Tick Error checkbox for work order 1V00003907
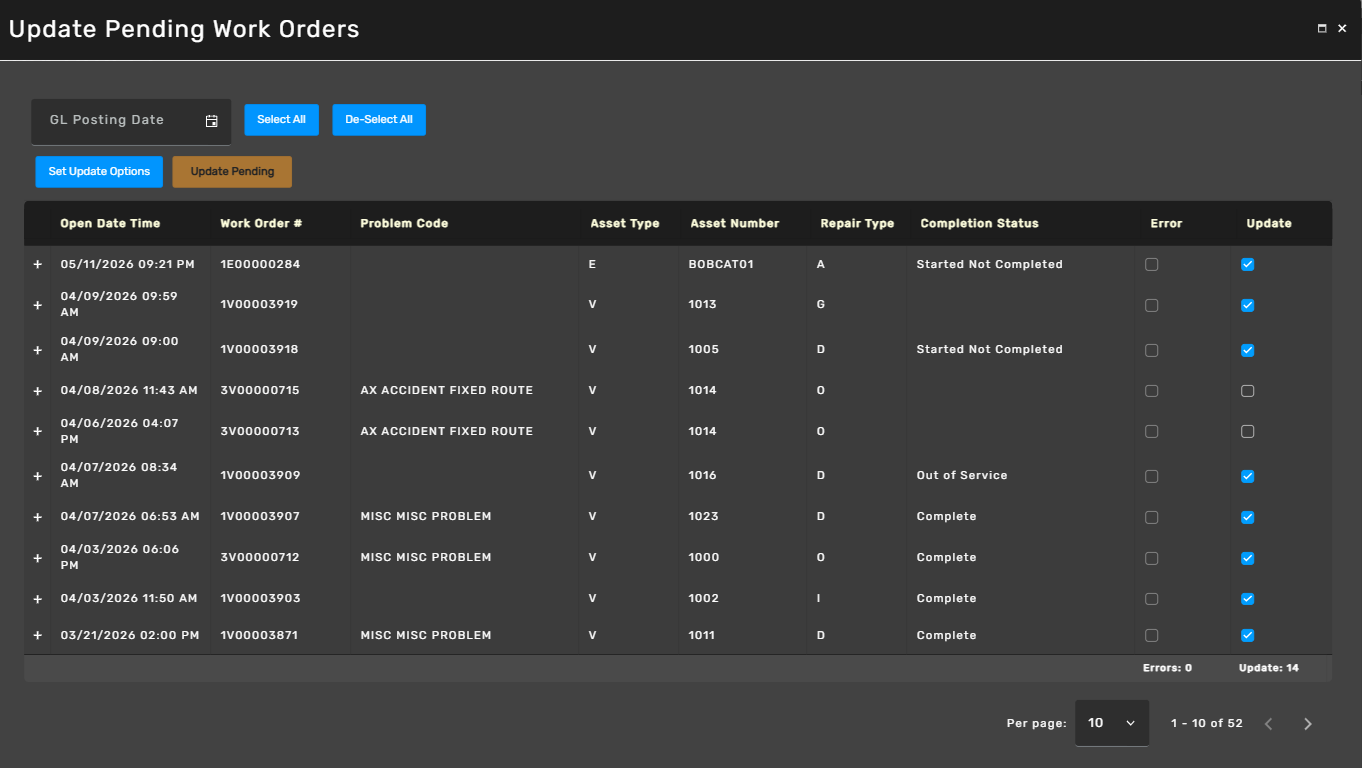This screenshot has width=1362, height=768. (x=1151, y=517)
